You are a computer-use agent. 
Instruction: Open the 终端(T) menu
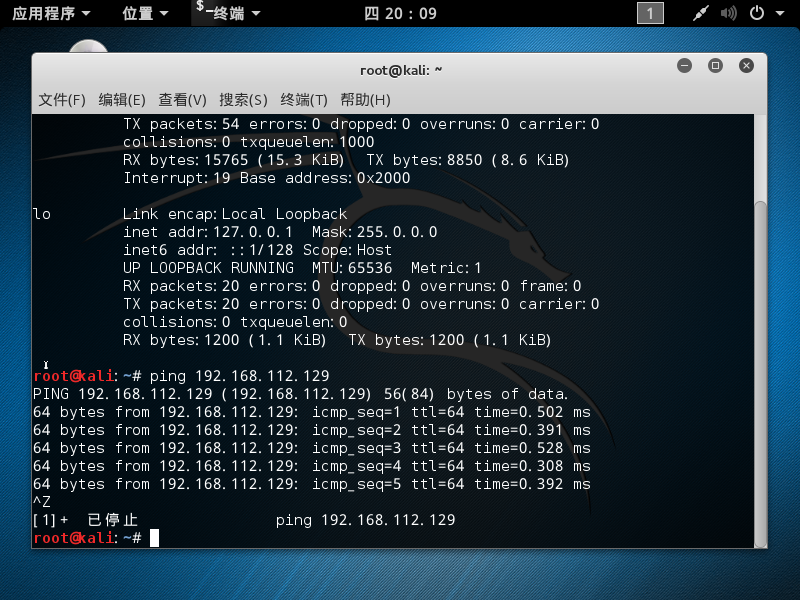[304, 99]
